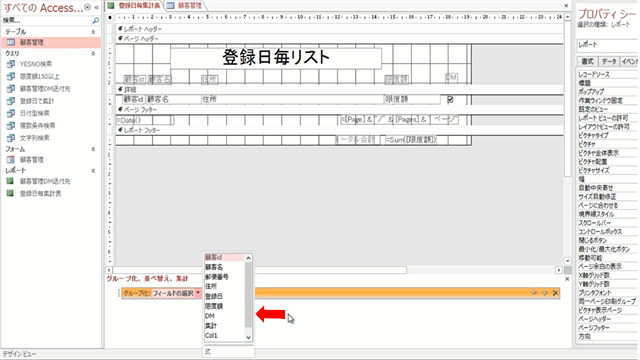Toggle the DM checkbox in detail section

[x=450, y=99]
